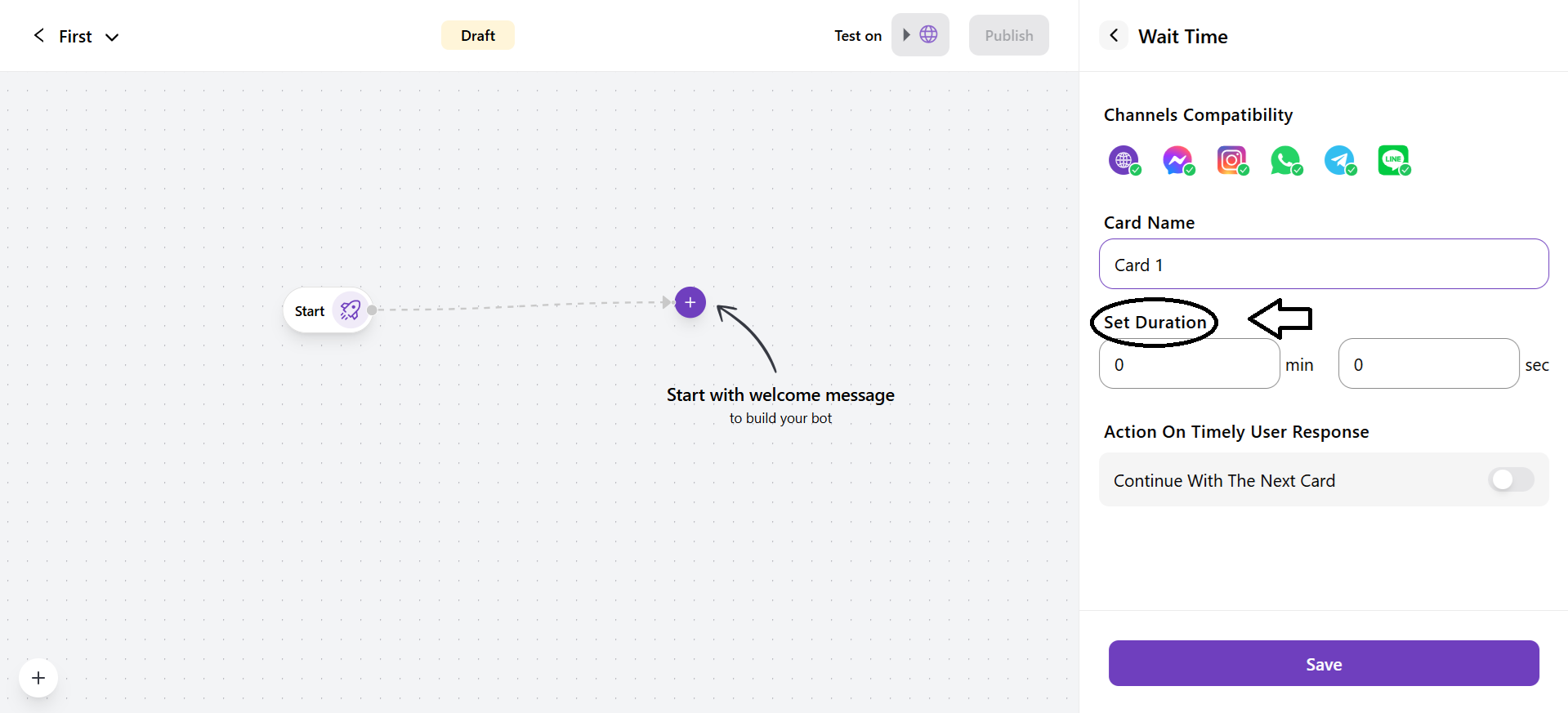Image resolution: width=1568 pixels, height=713 pixels.
Task: Go back from Wait Time panel
Action: pos(1114,35)
